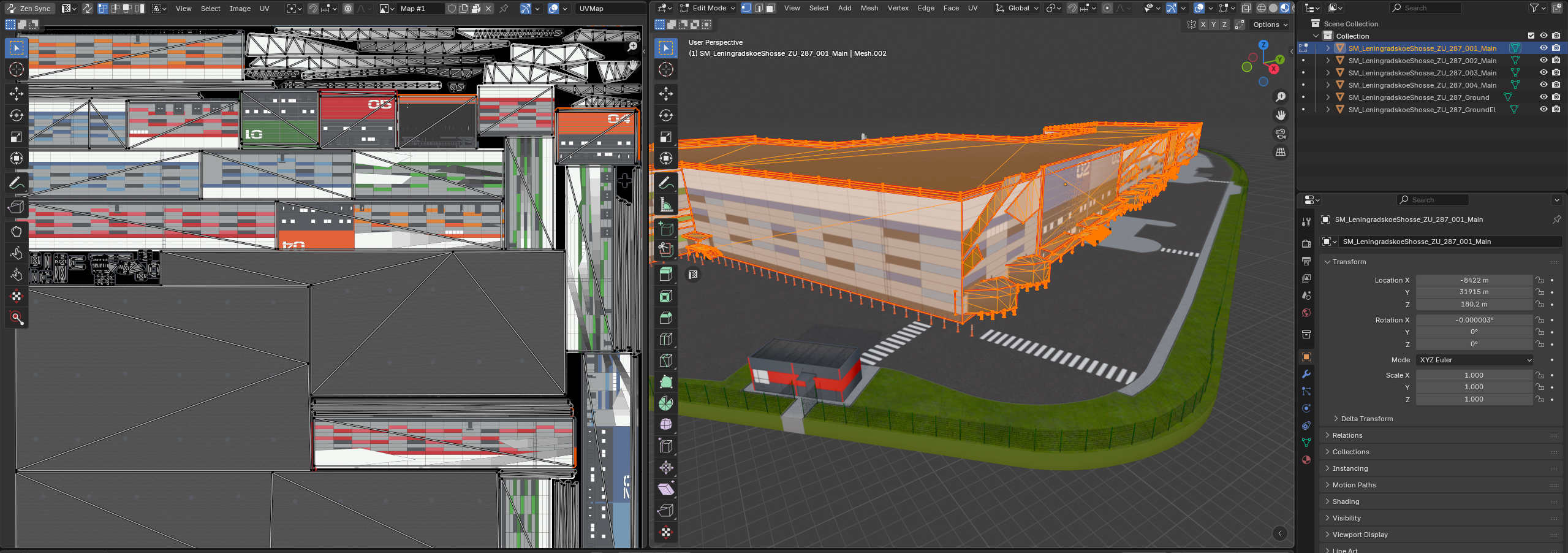The height and width of the screenshot is (553, 1568).
Task: Open the Mesh menu in the 3D viewport
Action: (x=869, y=8)
